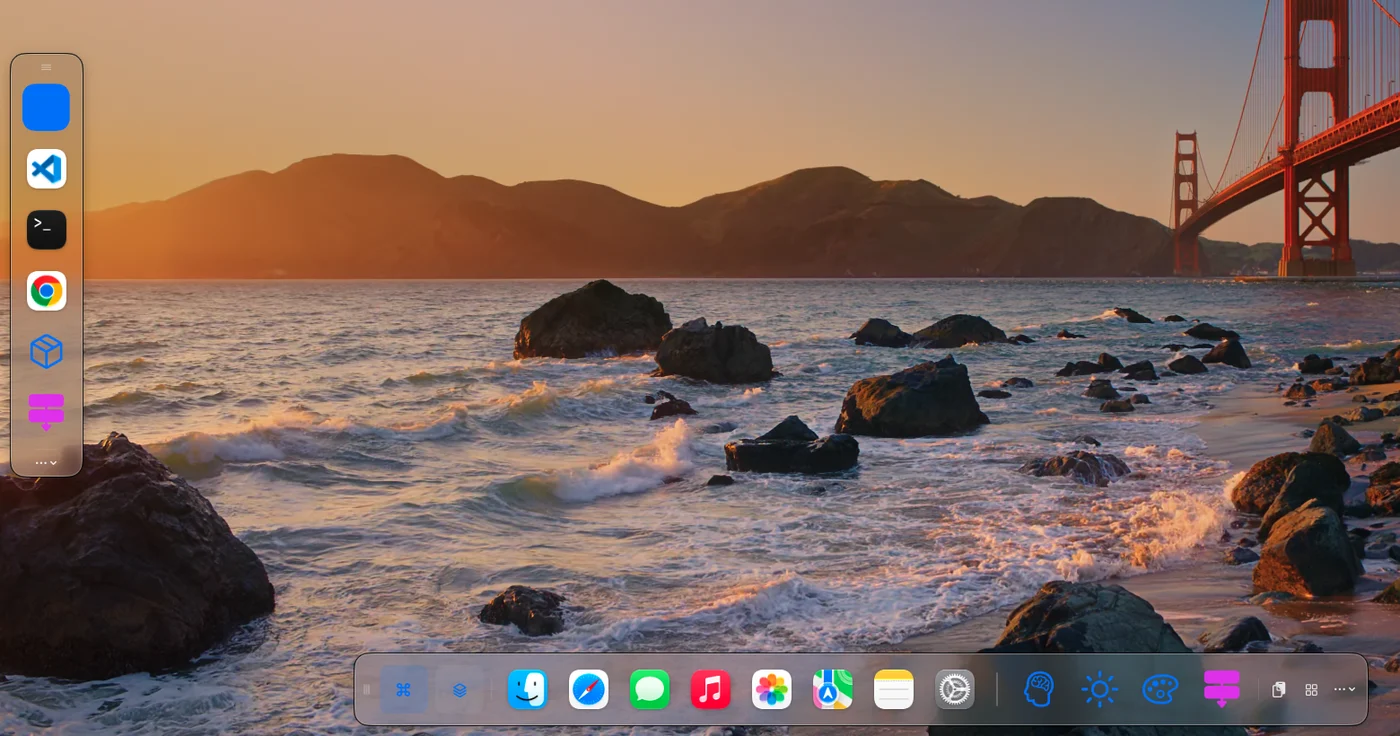Open the Messages app
The image size is (1400, 736).
pos(649,690)
